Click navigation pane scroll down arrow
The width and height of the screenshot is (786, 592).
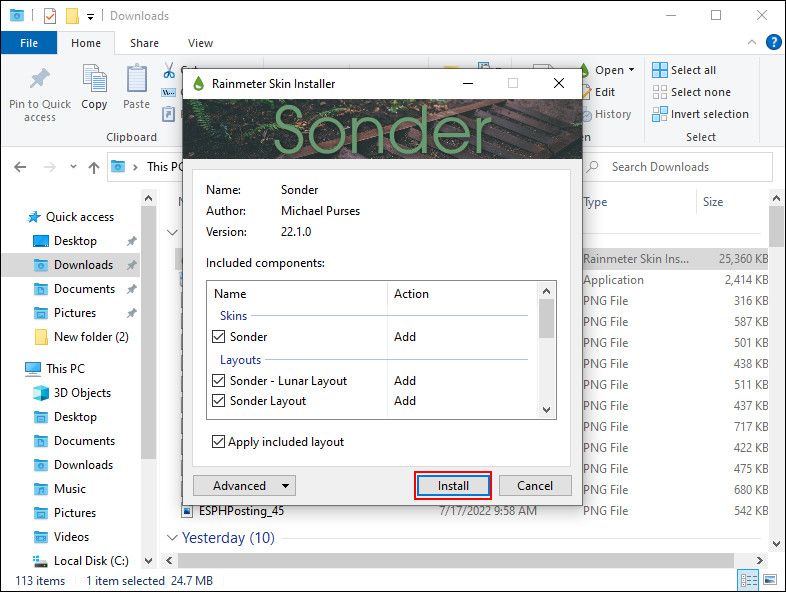[x=148, y=560]
